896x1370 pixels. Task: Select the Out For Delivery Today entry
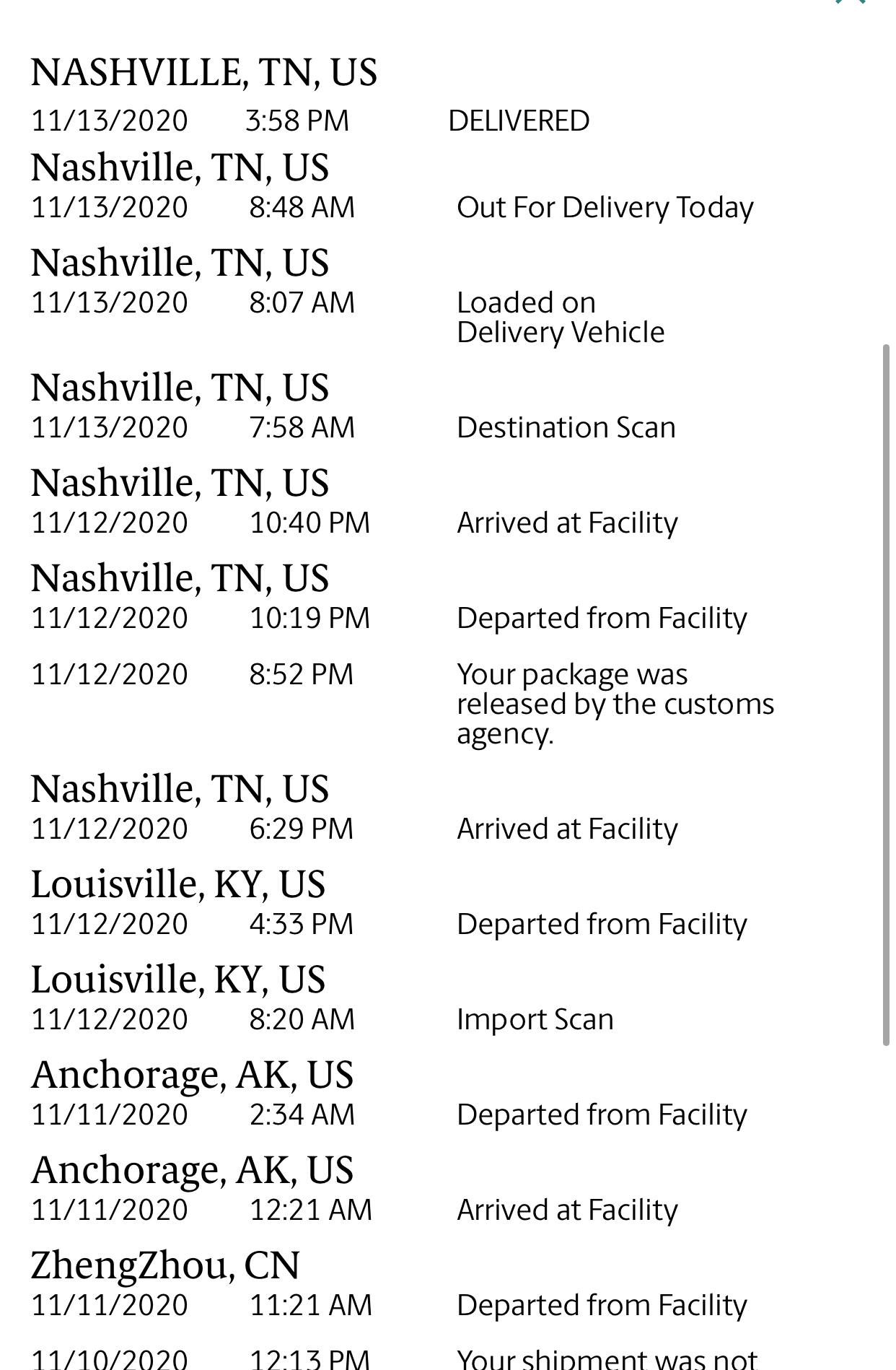pos(605,208)
